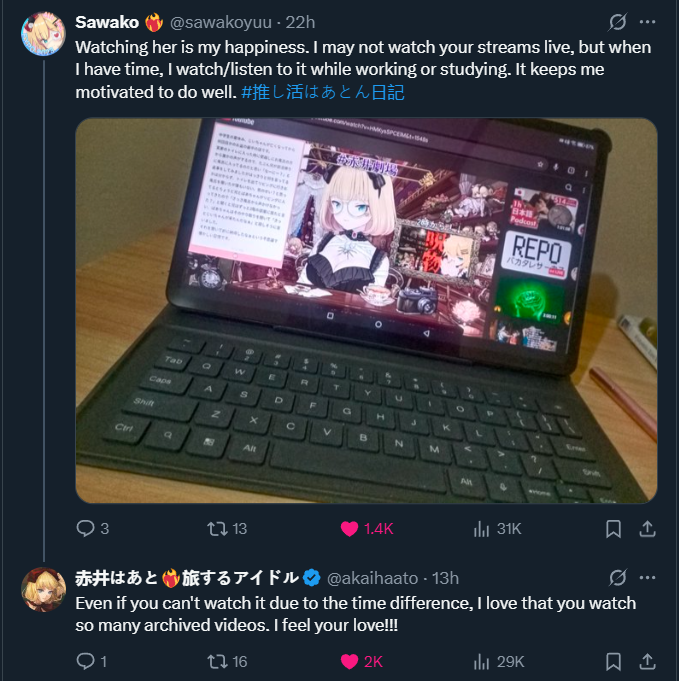Open the #推し活はあとん日記 hashtag

point(323,92)
